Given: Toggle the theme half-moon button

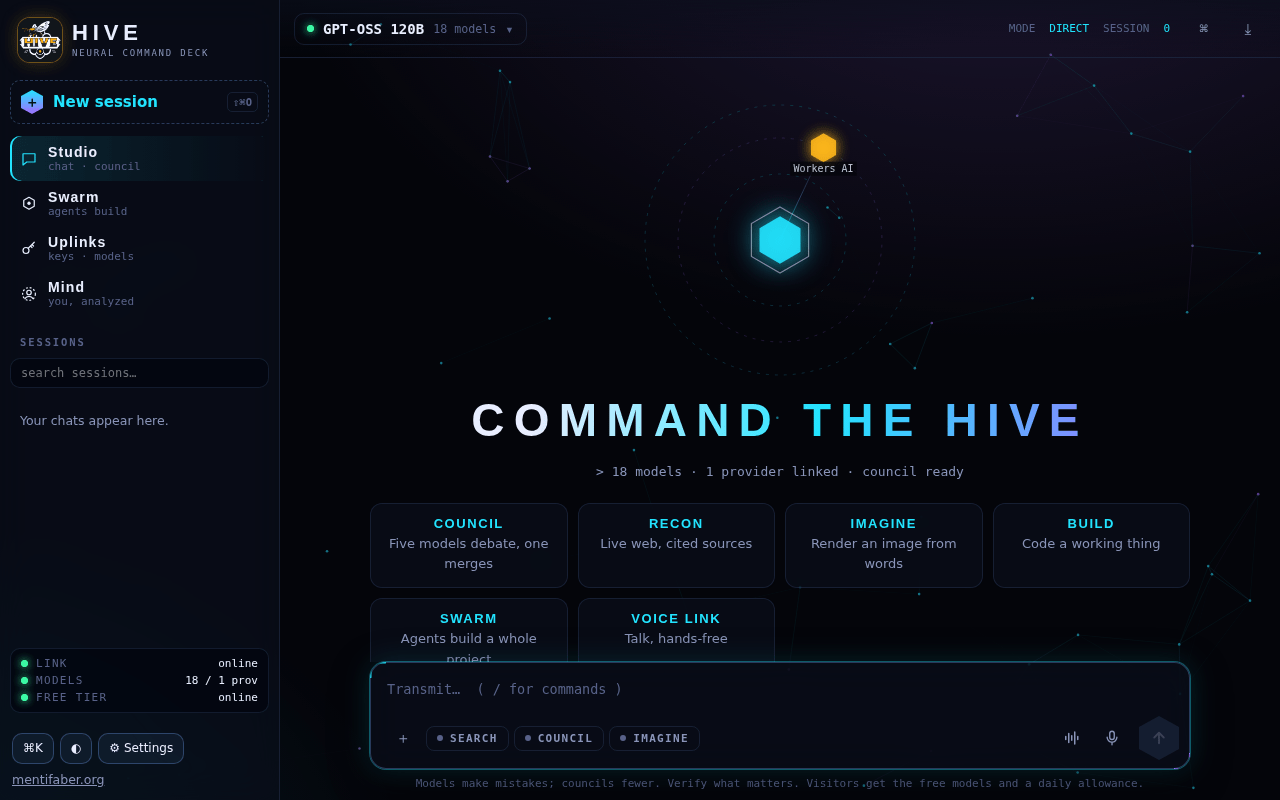Looking at the screenshot, I should [x=76, y=748].
